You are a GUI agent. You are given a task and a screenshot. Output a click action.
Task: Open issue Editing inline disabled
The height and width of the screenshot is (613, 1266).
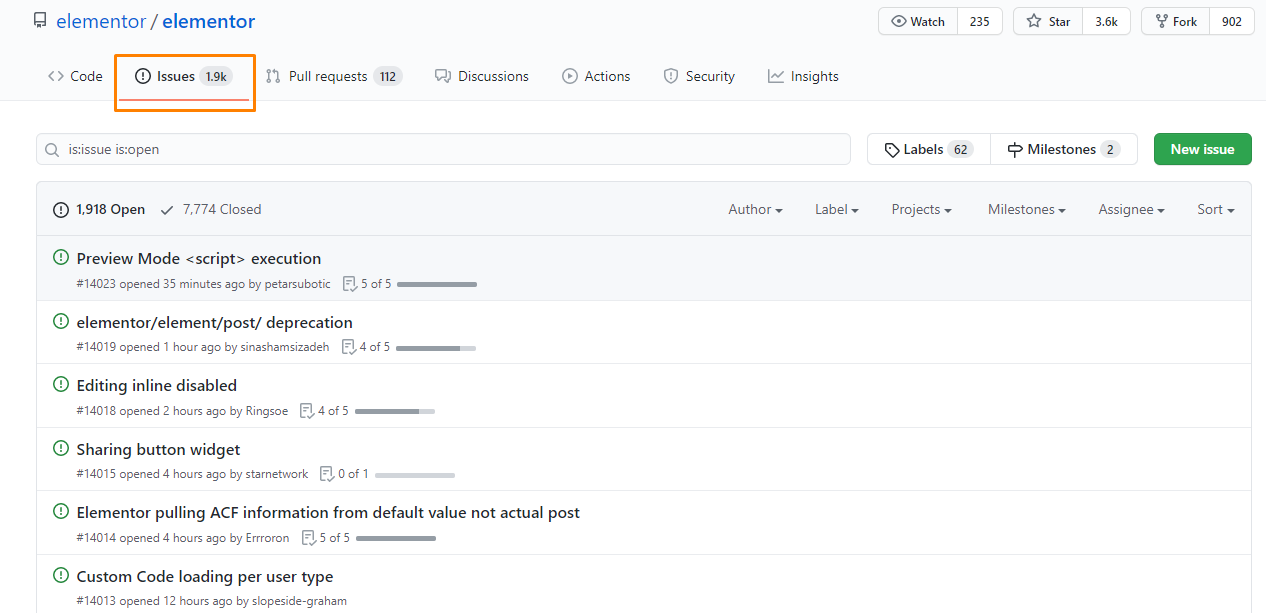tap(157, 386)
